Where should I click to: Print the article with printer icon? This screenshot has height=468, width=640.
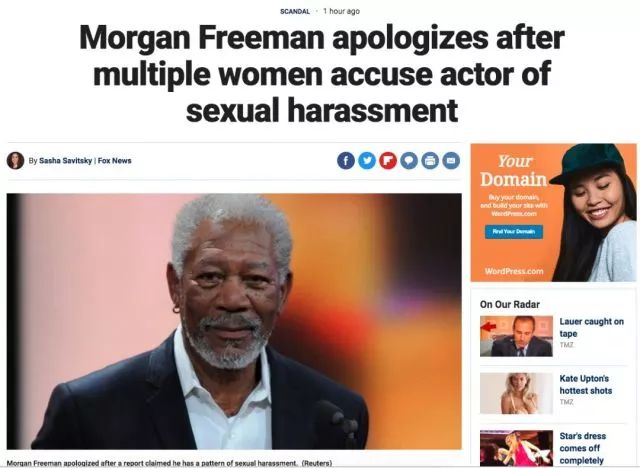tap(430, 161)
